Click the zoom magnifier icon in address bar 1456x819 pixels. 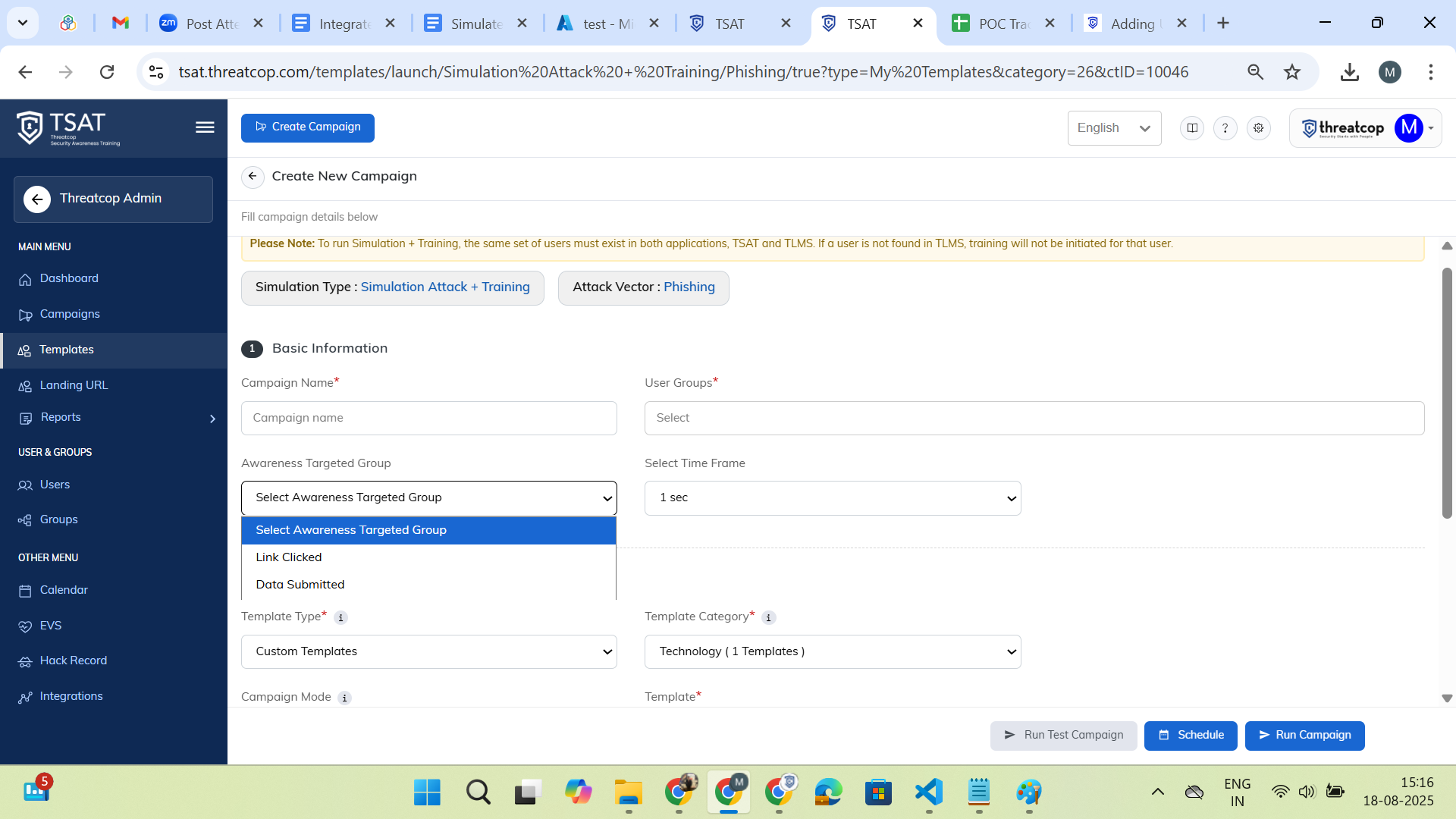(x=1255, y=72)
